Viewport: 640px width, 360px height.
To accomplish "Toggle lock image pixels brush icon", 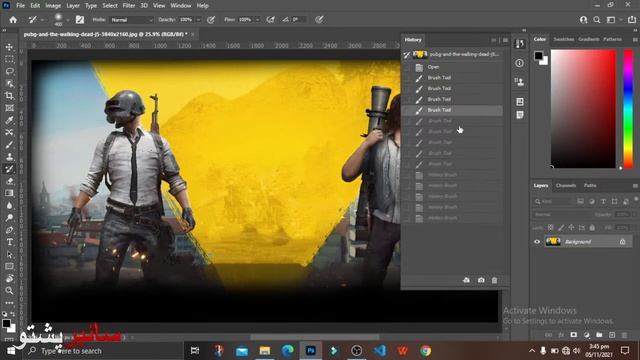I will [x=561, y=227].
